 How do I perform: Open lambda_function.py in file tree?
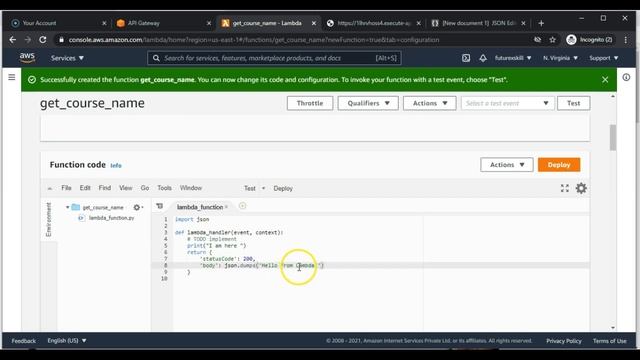tap(111, 218)
